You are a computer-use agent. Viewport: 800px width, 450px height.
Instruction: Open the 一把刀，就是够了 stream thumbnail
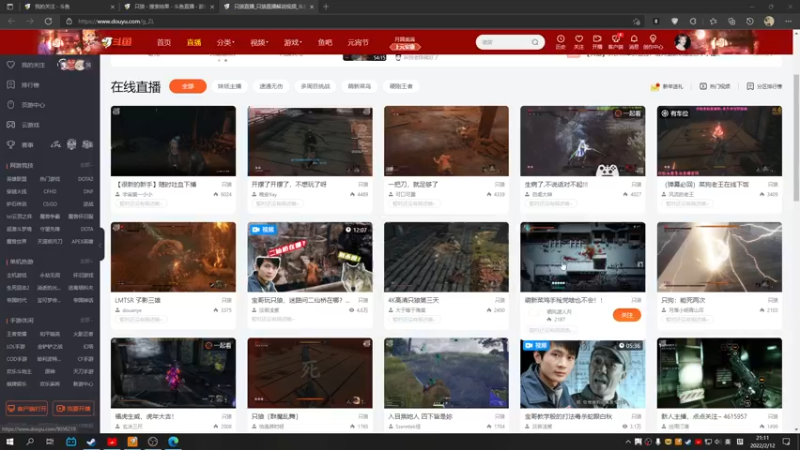446,141
